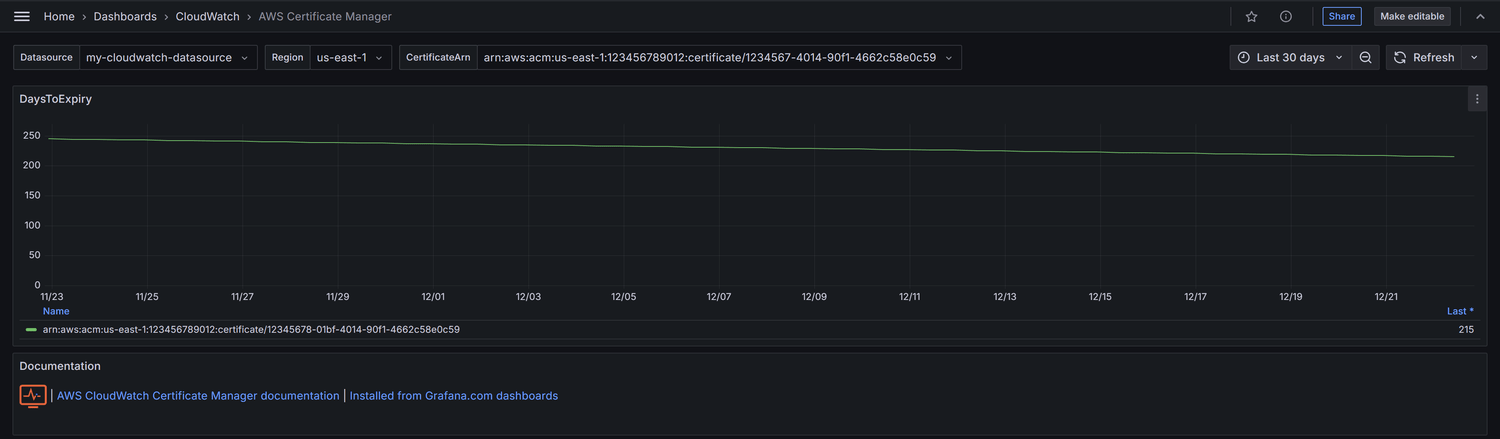Sort legend by Name column
This screenshot has height=439, width=1500.
point(56,311)
